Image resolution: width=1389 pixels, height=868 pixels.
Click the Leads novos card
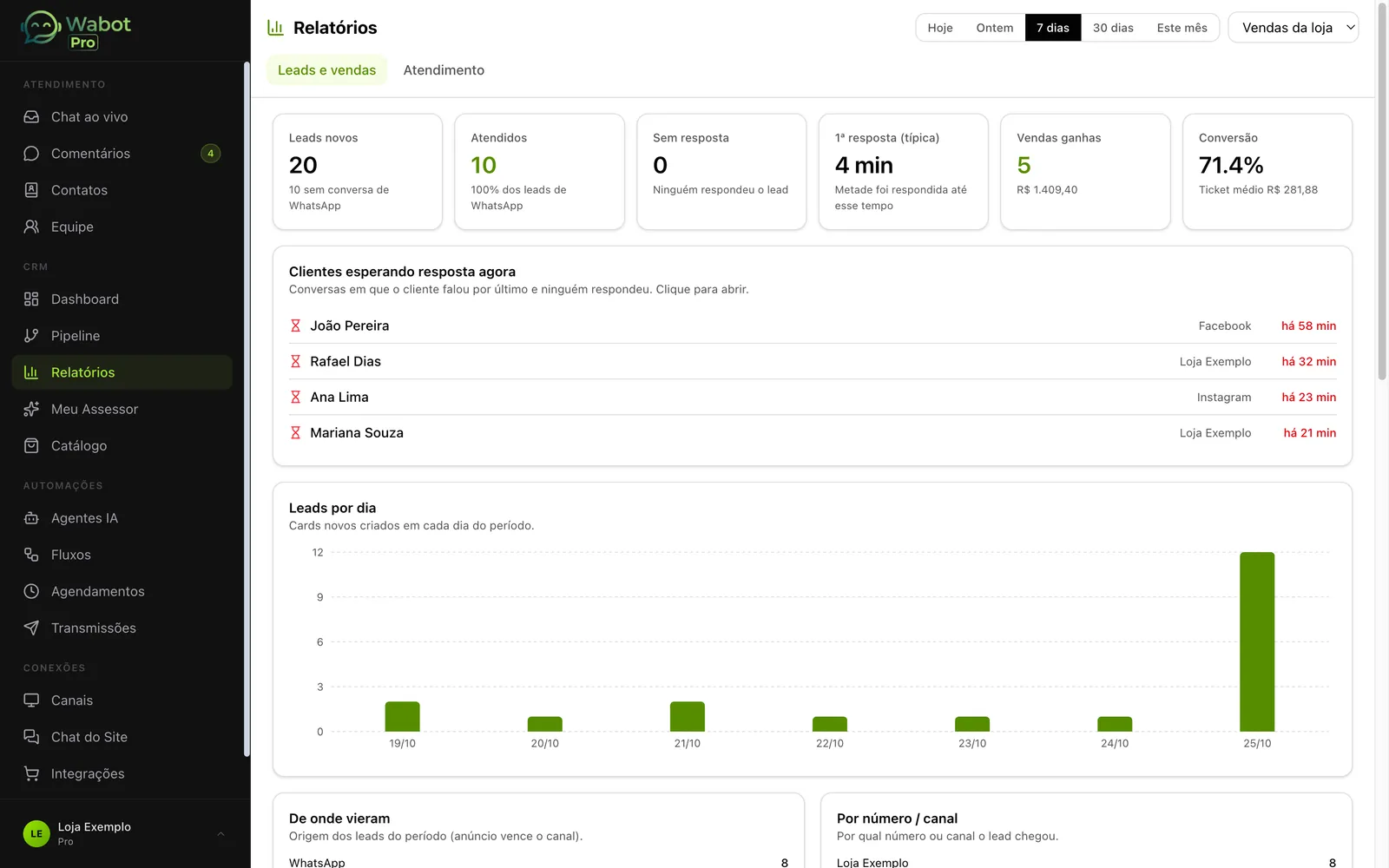coord(358,172)
